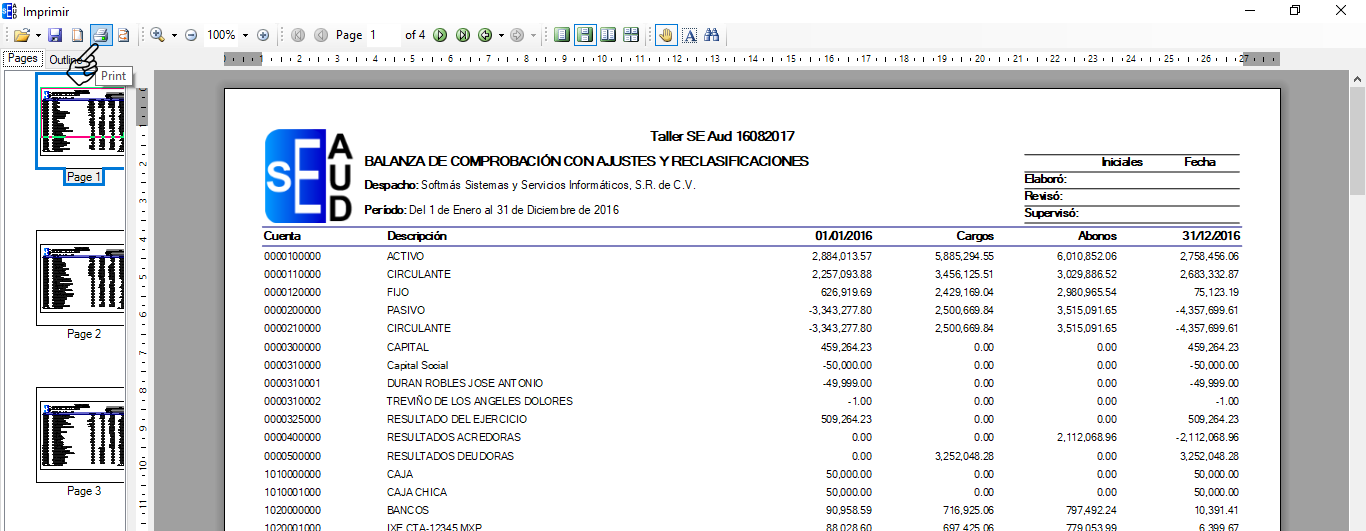Go to the next page with green arrow
1366x531 pixels.
point(441,35)
